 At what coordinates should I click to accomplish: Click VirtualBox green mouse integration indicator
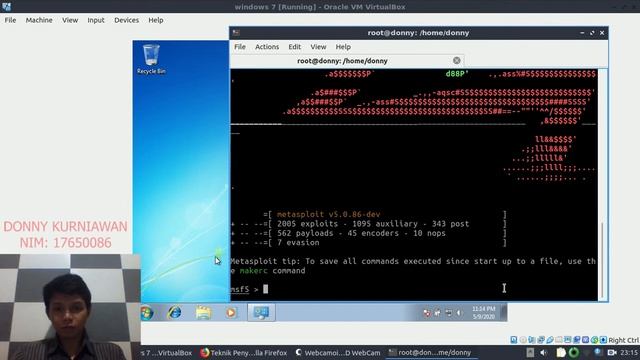(x=595, y=340)
